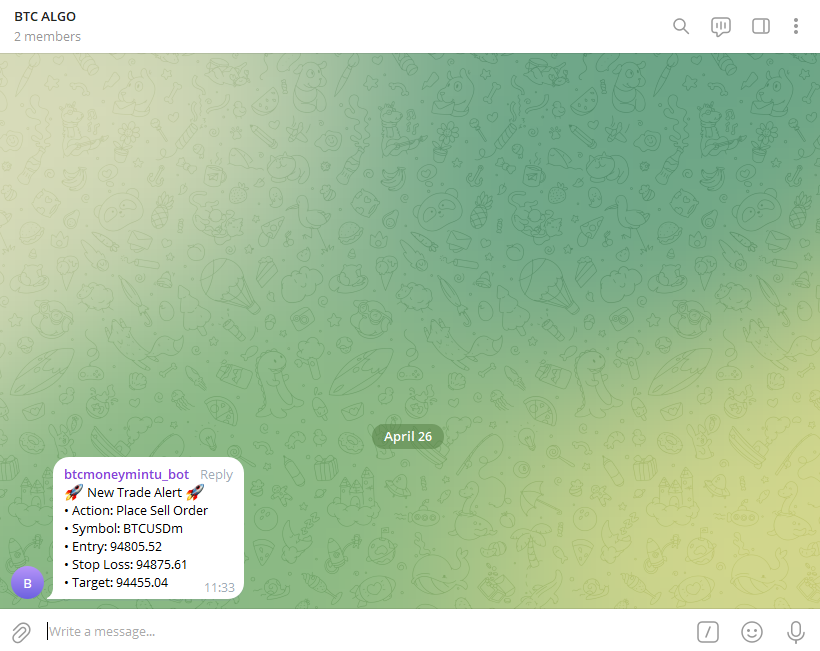The width and height of the screenshot is (820, 651).
Task: Open the BTC ALGO chat header title
Action: point(45,17)
